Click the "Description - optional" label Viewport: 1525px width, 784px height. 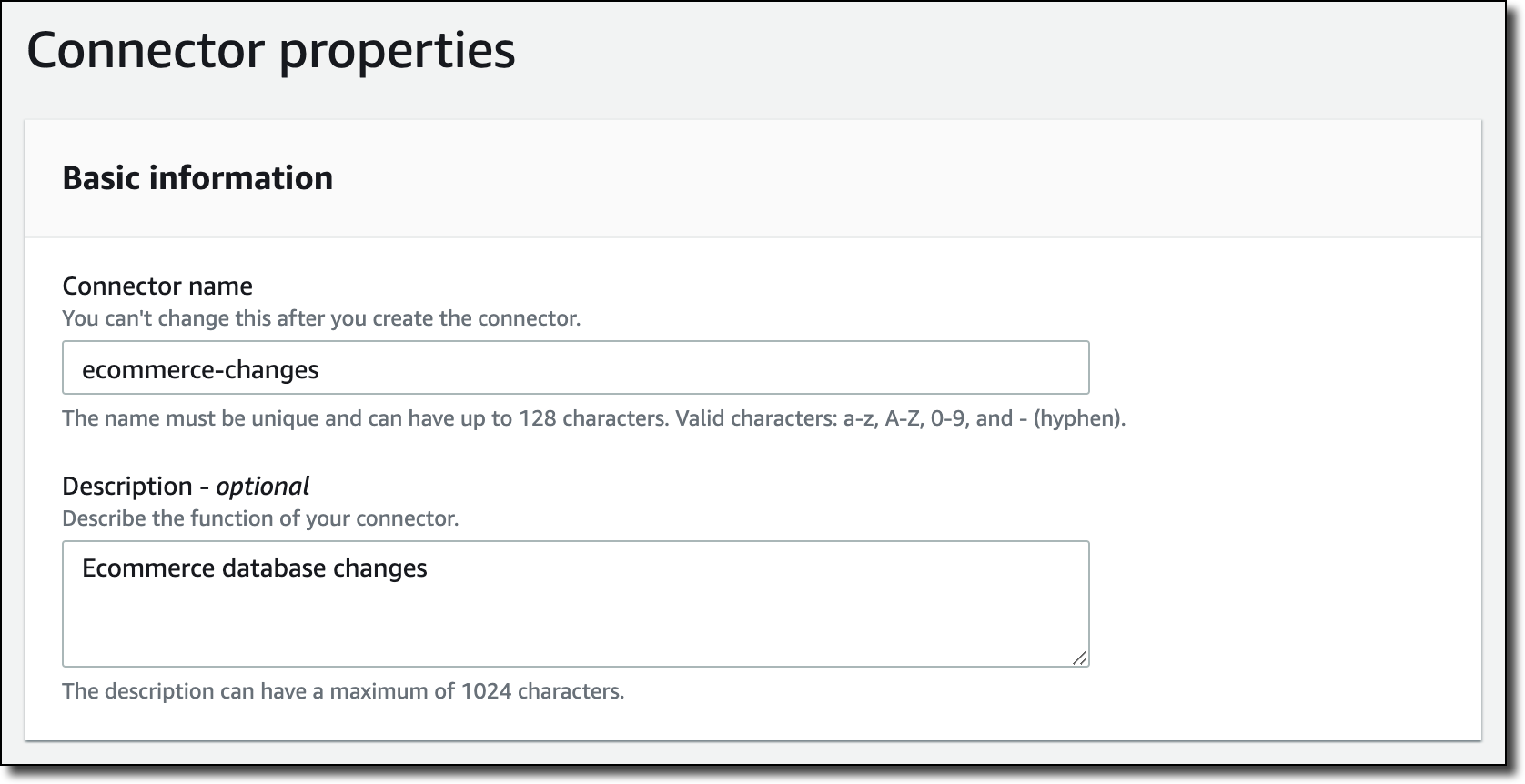185,486
